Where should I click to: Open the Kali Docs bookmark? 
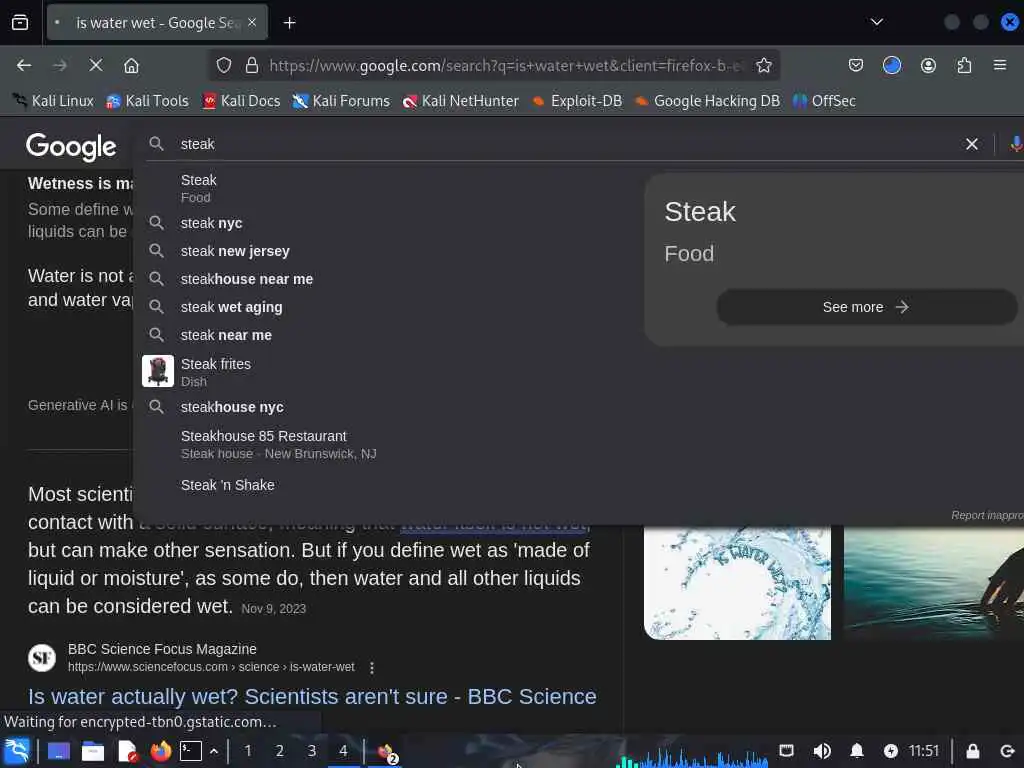point(242,101)
